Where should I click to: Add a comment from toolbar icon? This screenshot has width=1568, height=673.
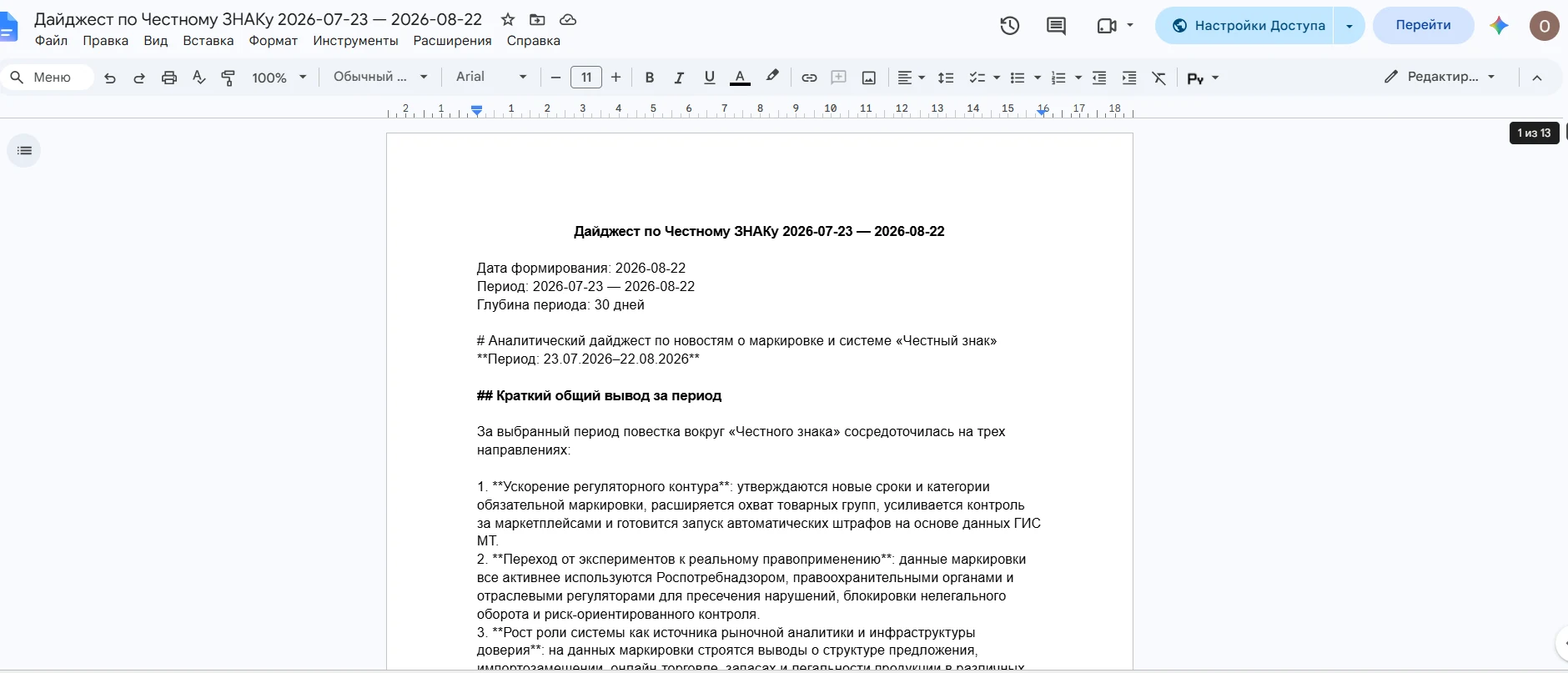pos(839,78)
